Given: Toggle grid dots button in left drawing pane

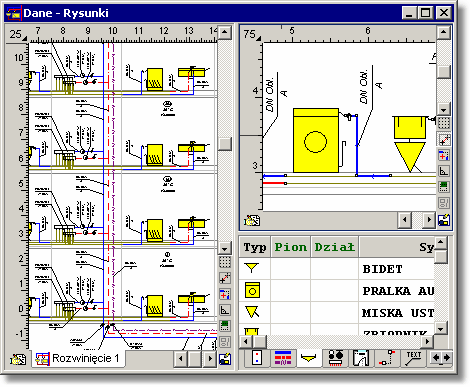Looking at the screenshot, I should pyautogui.click(x=225, y=262).
